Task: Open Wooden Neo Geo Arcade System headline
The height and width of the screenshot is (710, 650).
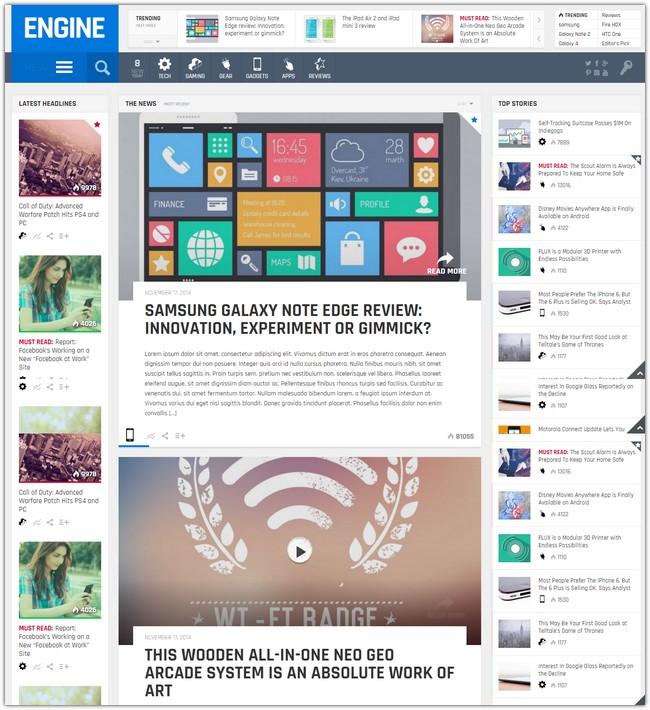Action: [299, 673]
